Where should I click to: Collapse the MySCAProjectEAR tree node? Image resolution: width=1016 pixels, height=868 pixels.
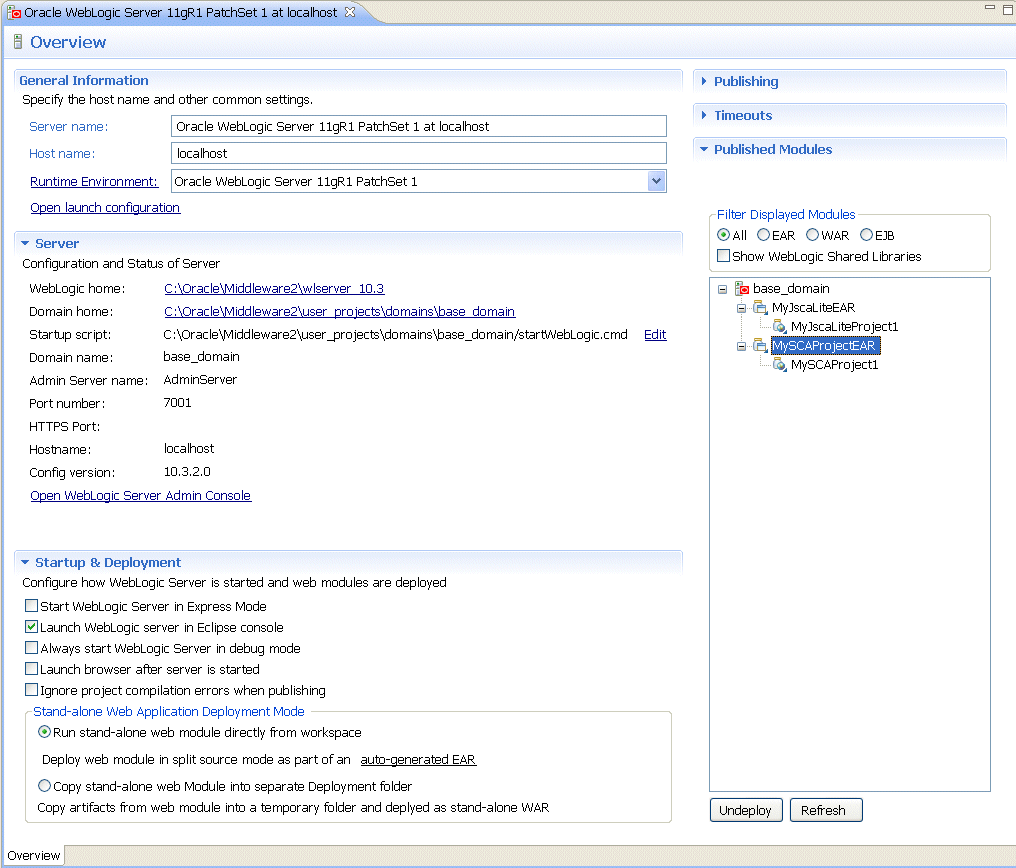[741, 347]
